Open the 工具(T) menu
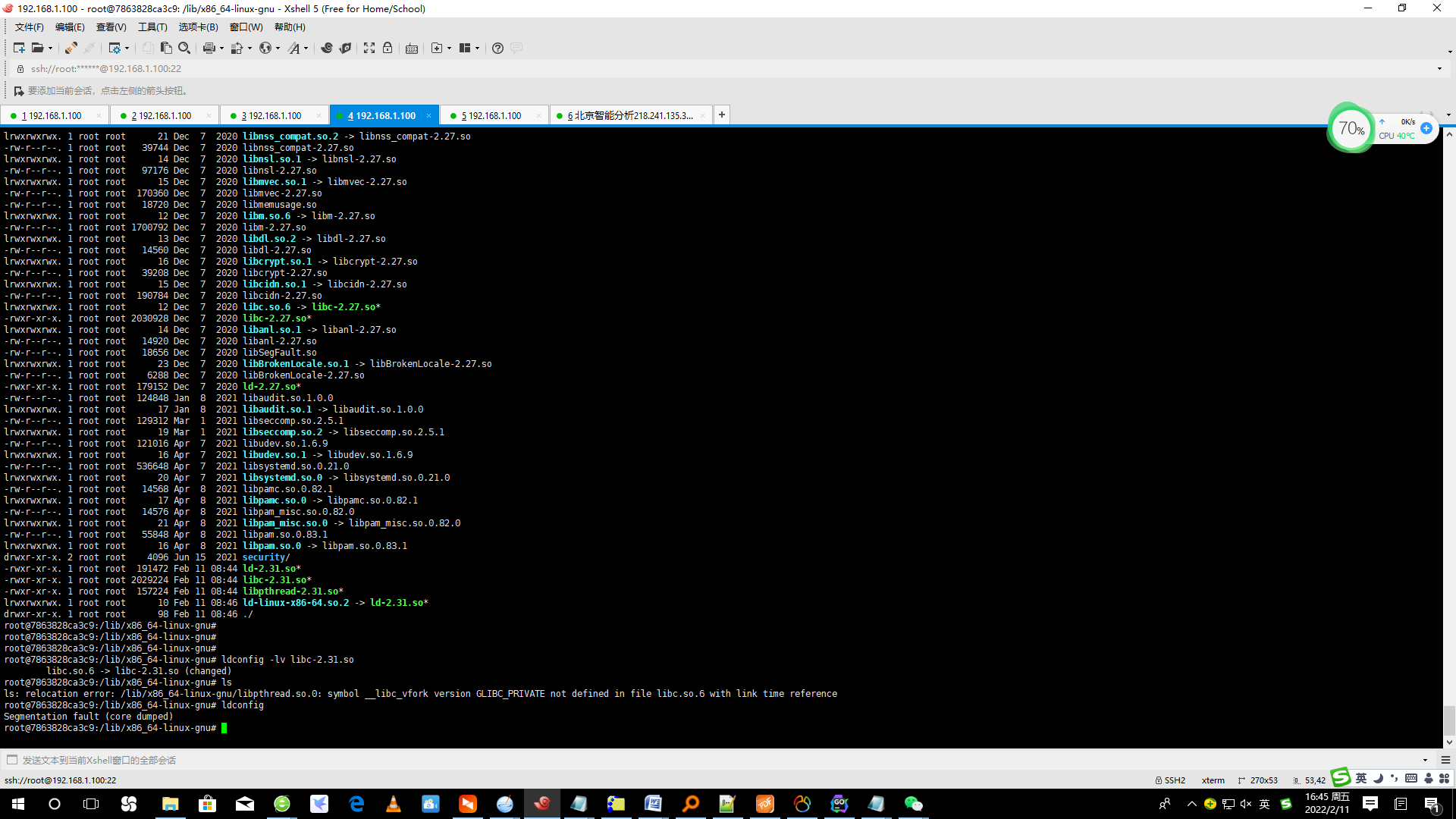This screenshot has height=819, width=1456. tap(152, 27)
